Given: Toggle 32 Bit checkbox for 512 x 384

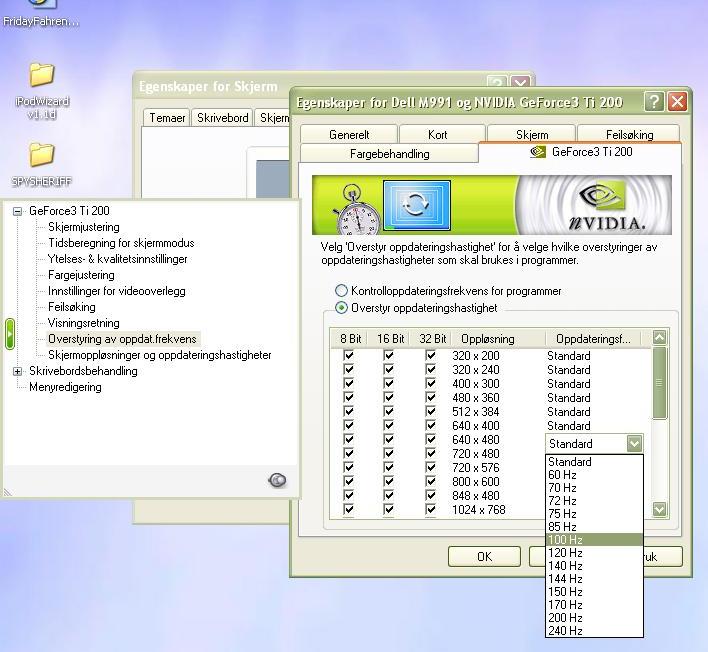Looking at the screenshot, I should click(x=431, y=411).
